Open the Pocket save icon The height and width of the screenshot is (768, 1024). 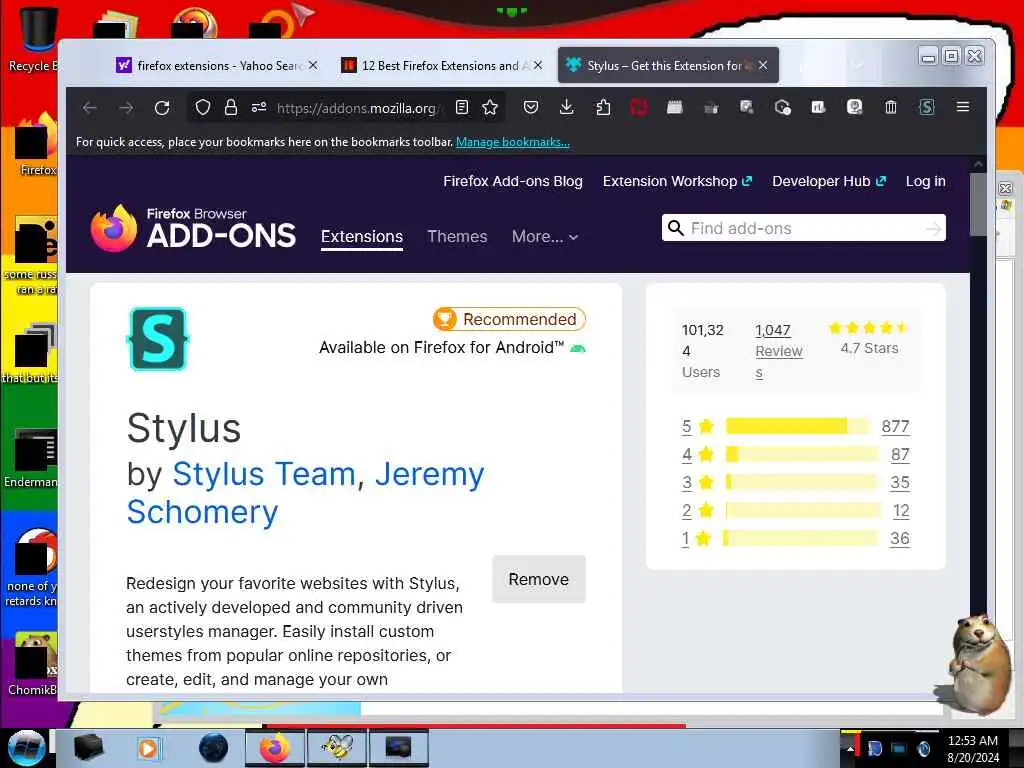[531, 107]
